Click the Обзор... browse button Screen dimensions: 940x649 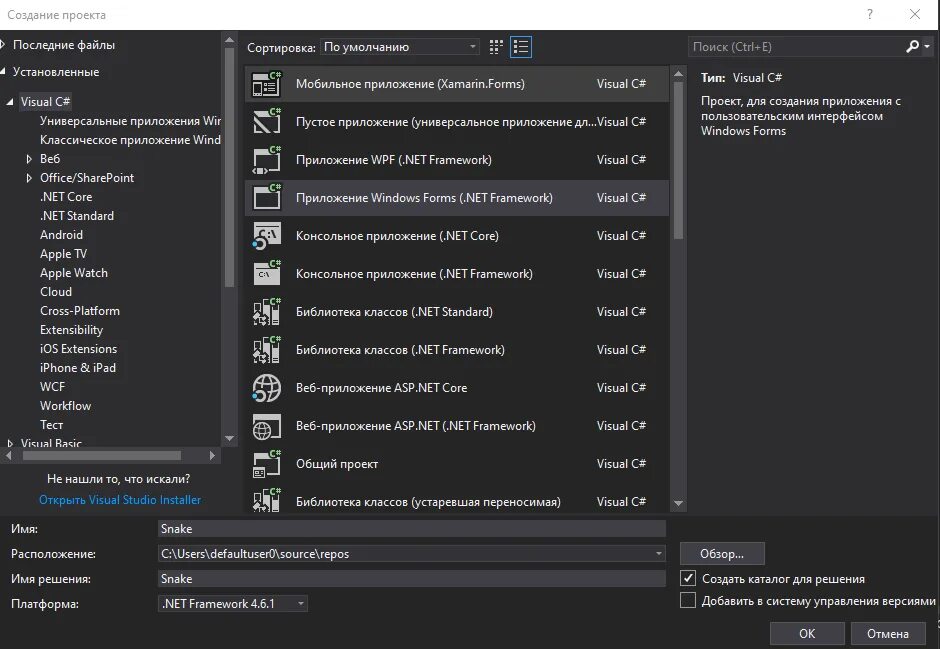722,554
